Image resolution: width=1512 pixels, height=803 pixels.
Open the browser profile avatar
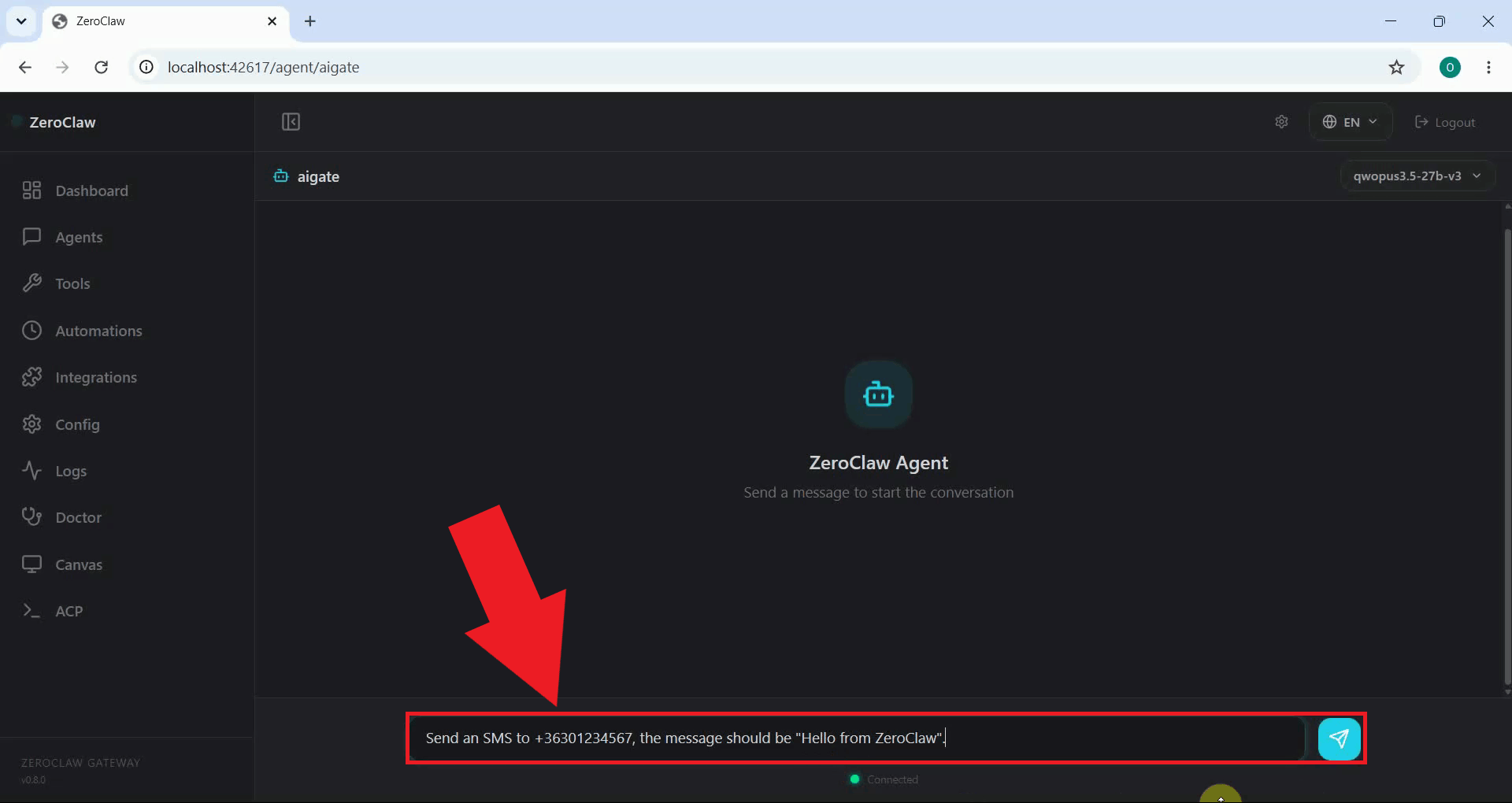click(x=1450, y=67)
